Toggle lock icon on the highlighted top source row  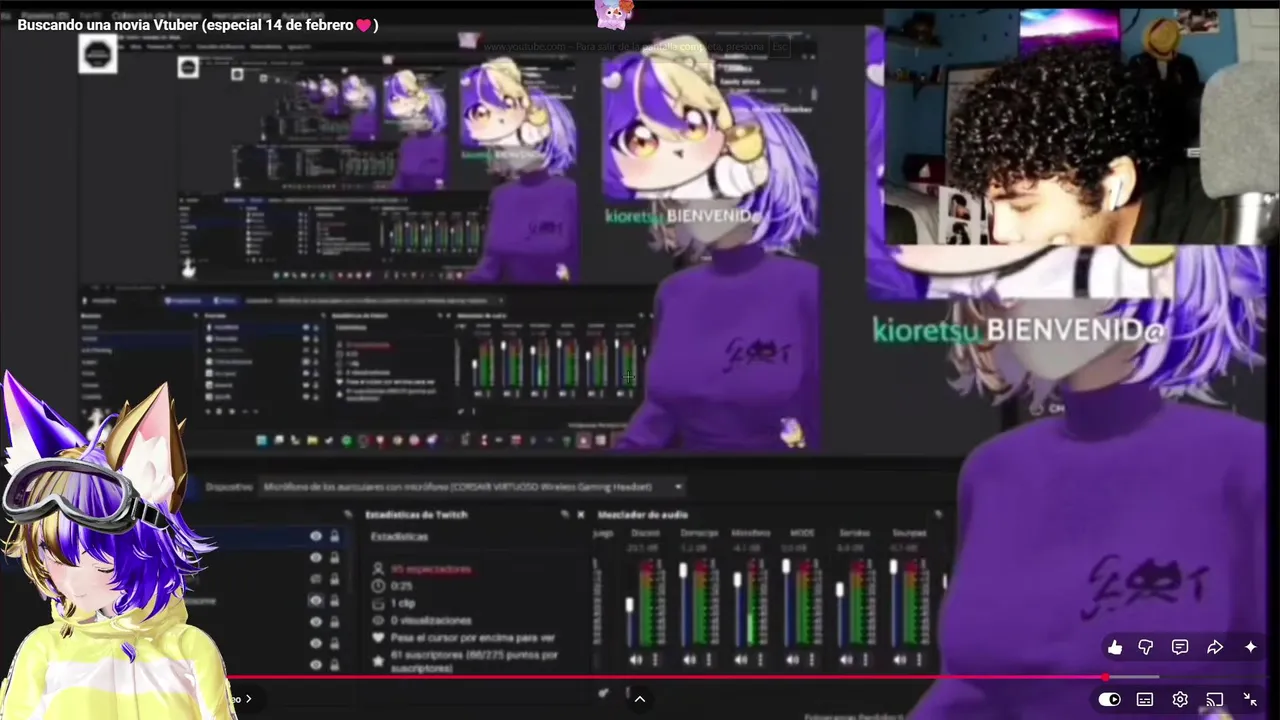tap(334, 537)
